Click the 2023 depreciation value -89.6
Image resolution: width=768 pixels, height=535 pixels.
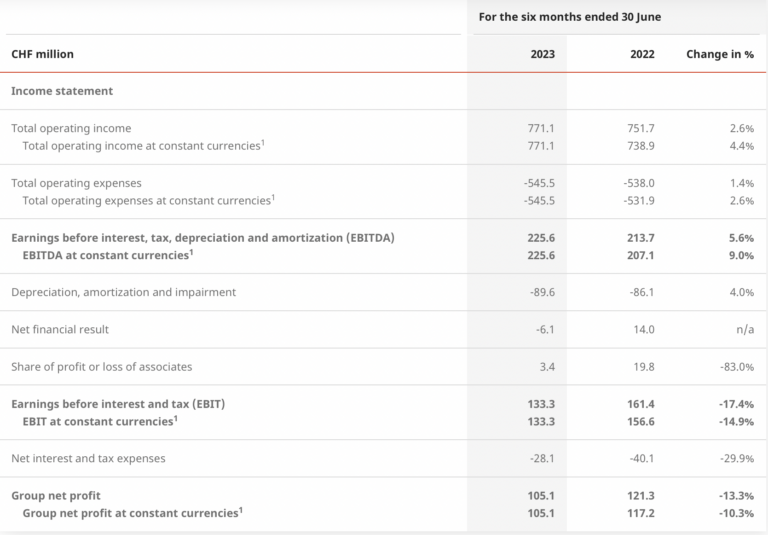click(539, 292)
